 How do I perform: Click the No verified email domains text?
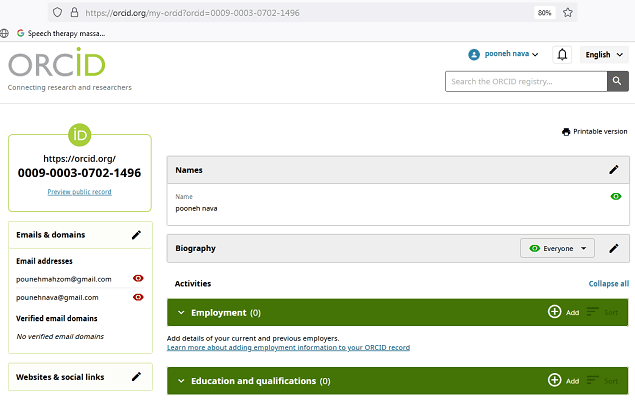tap(60, 336)
